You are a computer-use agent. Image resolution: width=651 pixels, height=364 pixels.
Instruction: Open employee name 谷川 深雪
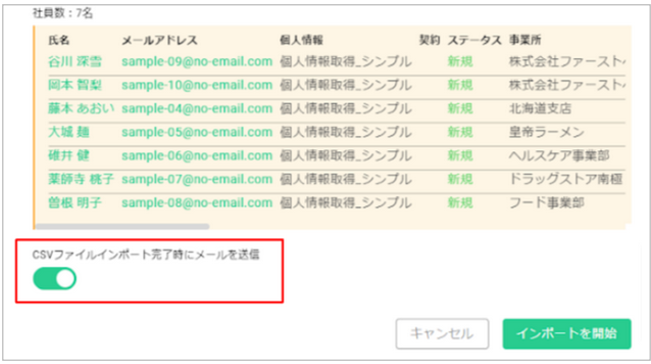tap(75, 61)
